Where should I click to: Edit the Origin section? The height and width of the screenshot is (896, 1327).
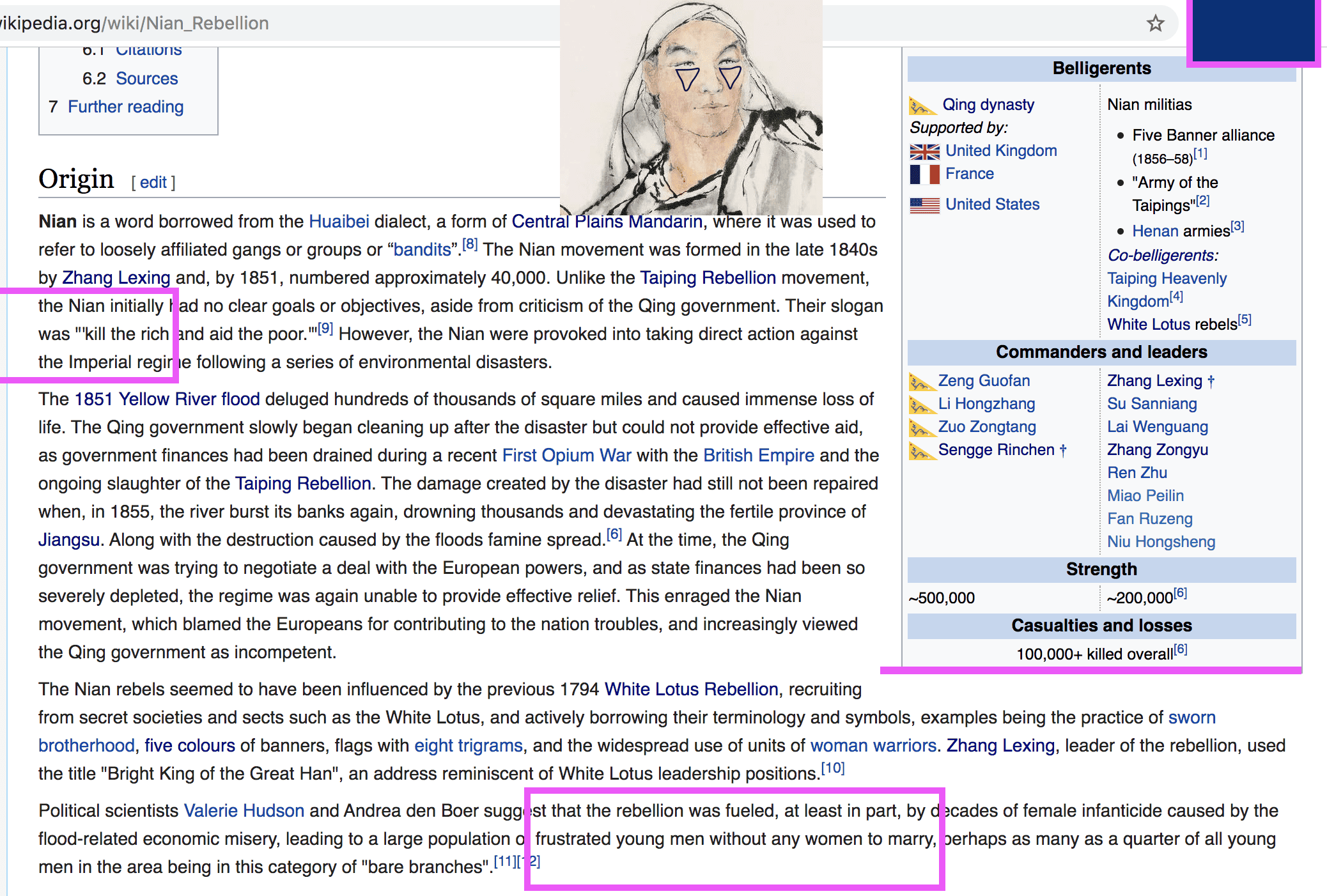click(x=153, y=183)
